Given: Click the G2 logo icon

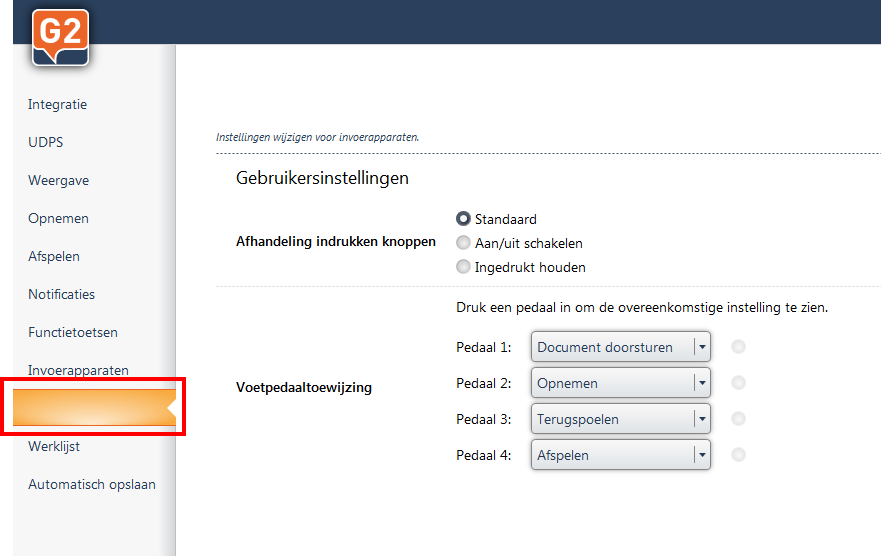Looking at the screenshot, I should (x=61, y=38).
